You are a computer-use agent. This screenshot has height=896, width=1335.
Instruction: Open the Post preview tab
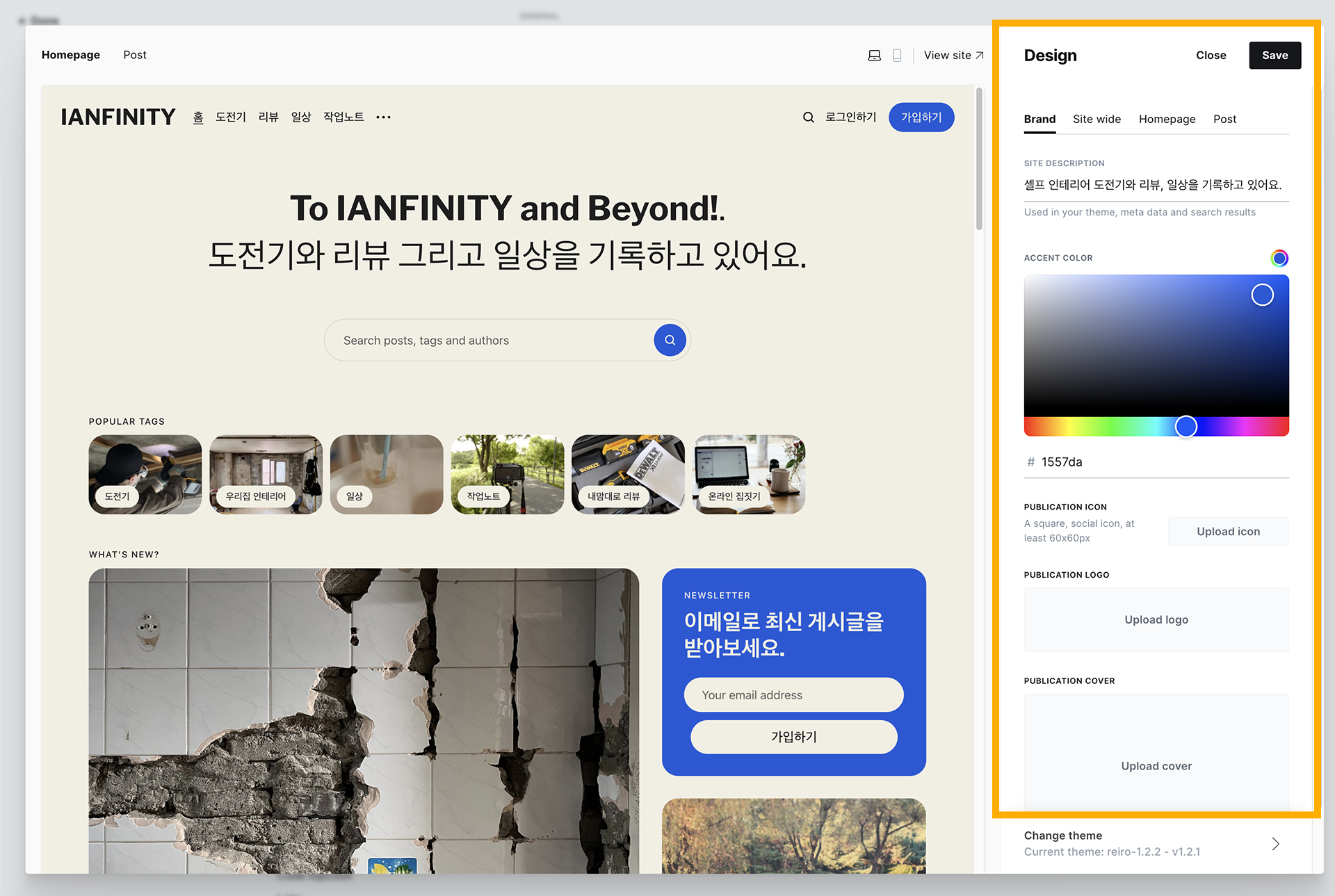pos(135,55)
